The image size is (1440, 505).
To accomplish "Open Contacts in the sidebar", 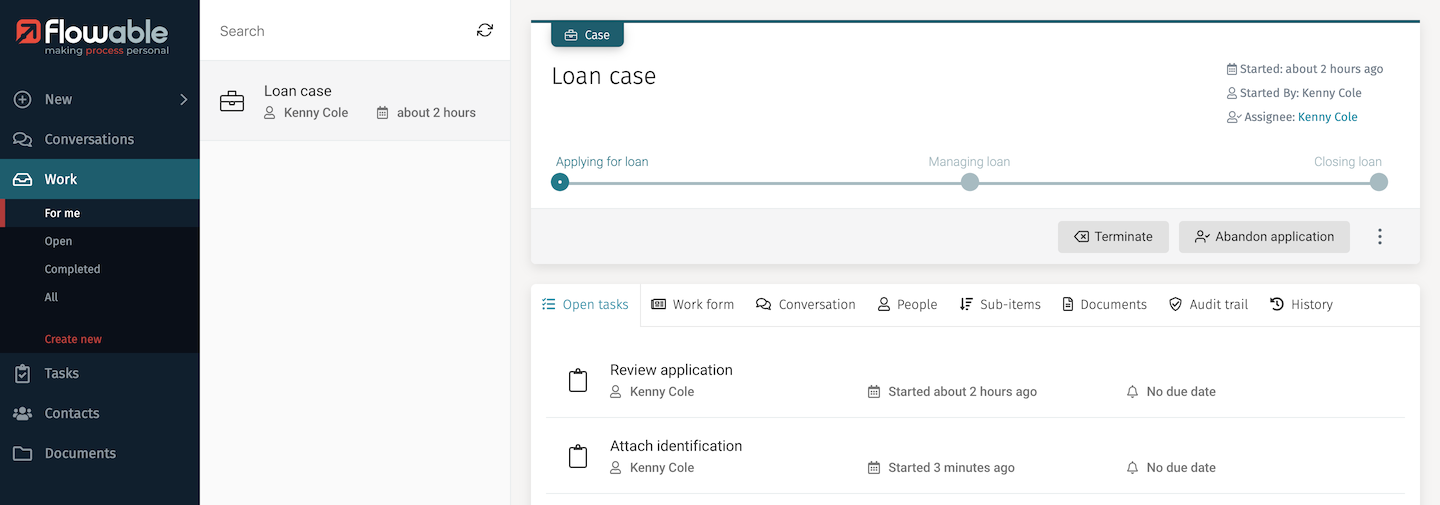I will pos(71,413).
